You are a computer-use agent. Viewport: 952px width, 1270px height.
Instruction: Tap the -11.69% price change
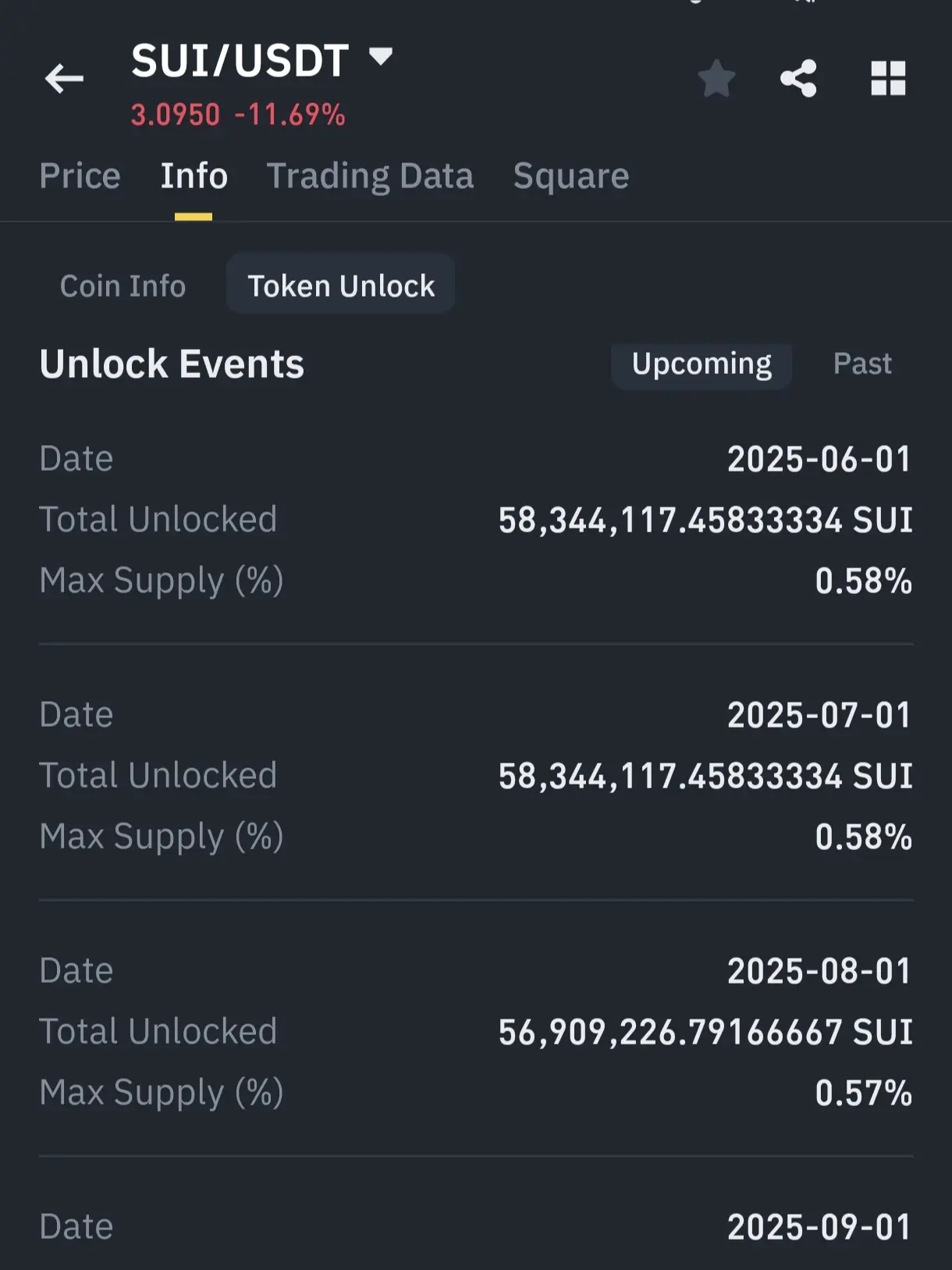[290, 115]
